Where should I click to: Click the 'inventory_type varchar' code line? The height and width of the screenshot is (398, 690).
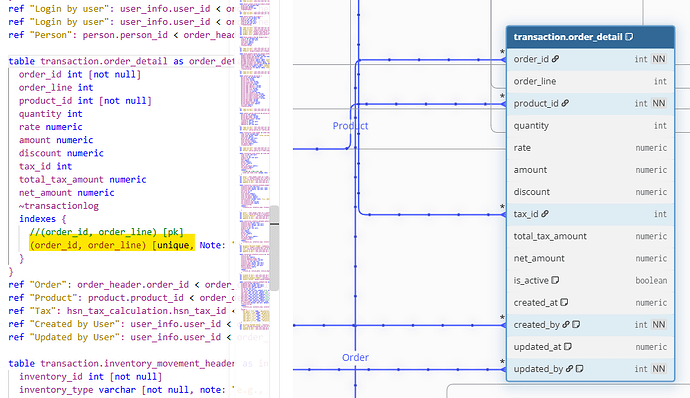coord(128,390)
